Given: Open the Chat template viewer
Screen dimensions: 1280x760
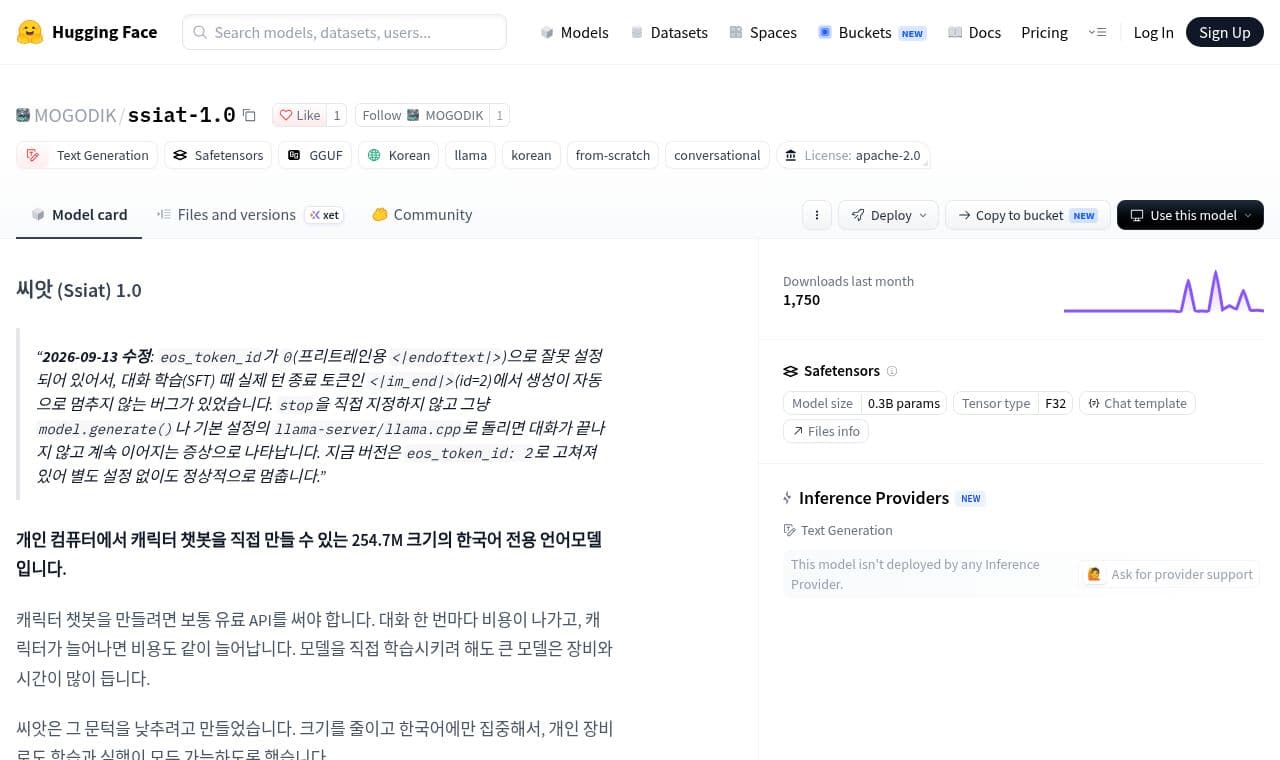Looking at the screenshot, I should coord(1137,403).
